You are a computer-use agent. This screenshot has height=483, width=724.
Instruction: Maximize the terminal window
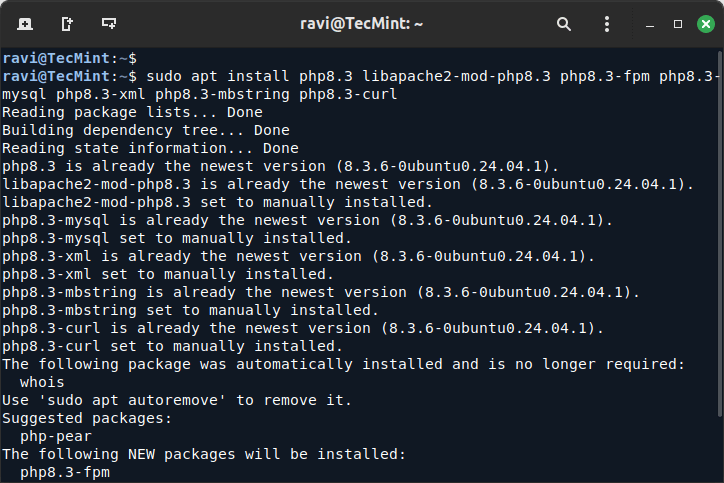coord(678,23)
